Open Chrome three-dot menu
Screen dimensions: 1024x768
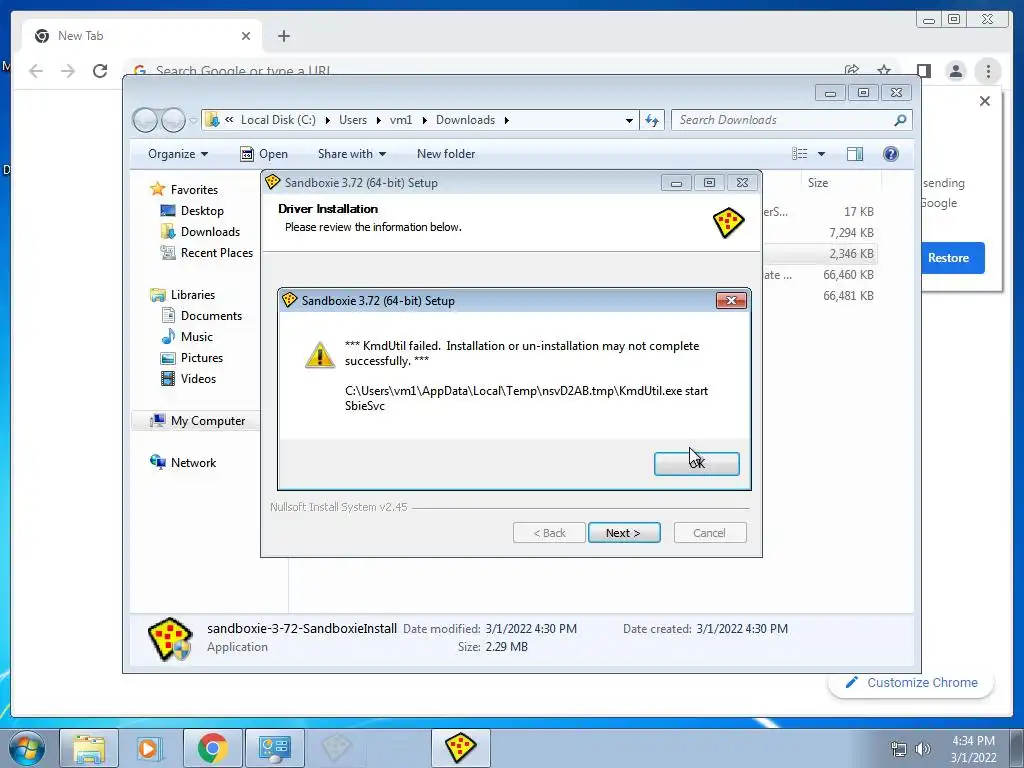(988, 71)
